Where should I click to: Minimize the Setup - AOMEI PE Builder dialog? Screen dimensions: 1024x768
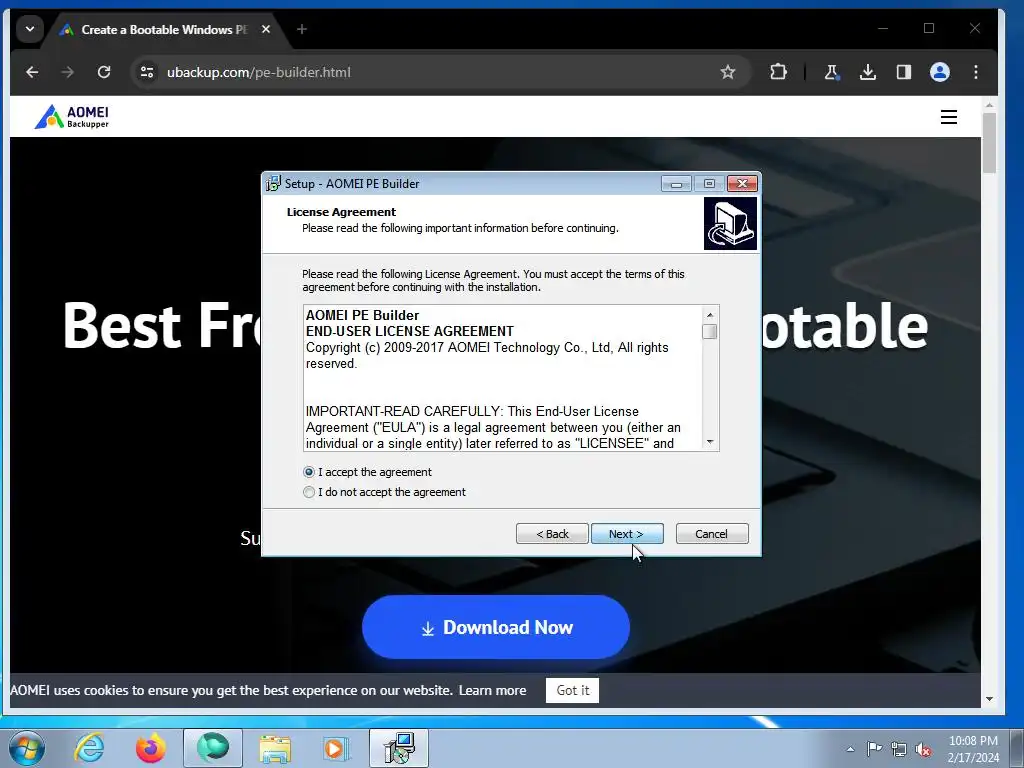pos(676,184)
